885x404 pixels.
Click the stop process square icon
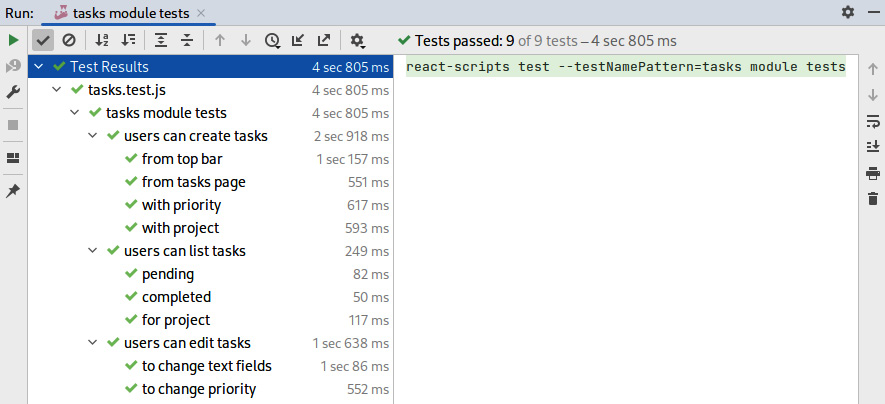(x=14, y=125)
